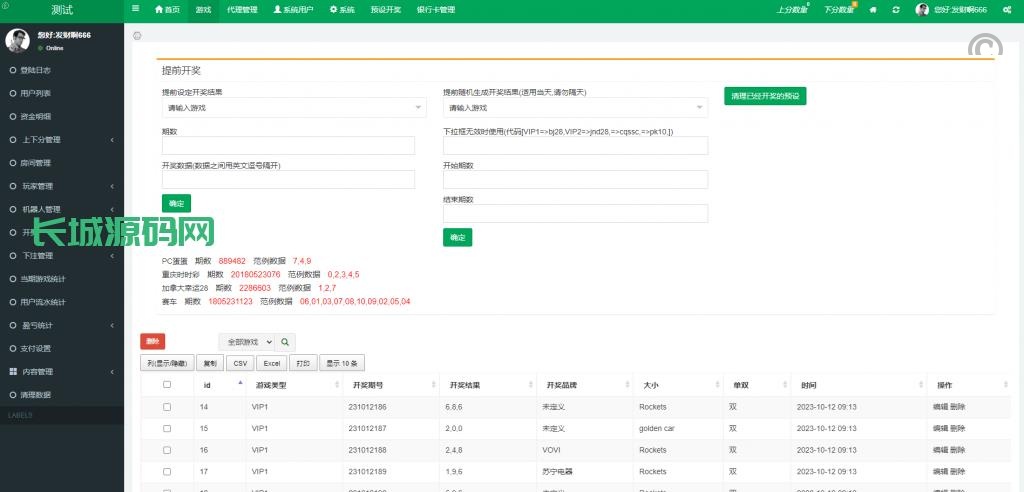Click the 开始期数 input field

coord(575,180)
